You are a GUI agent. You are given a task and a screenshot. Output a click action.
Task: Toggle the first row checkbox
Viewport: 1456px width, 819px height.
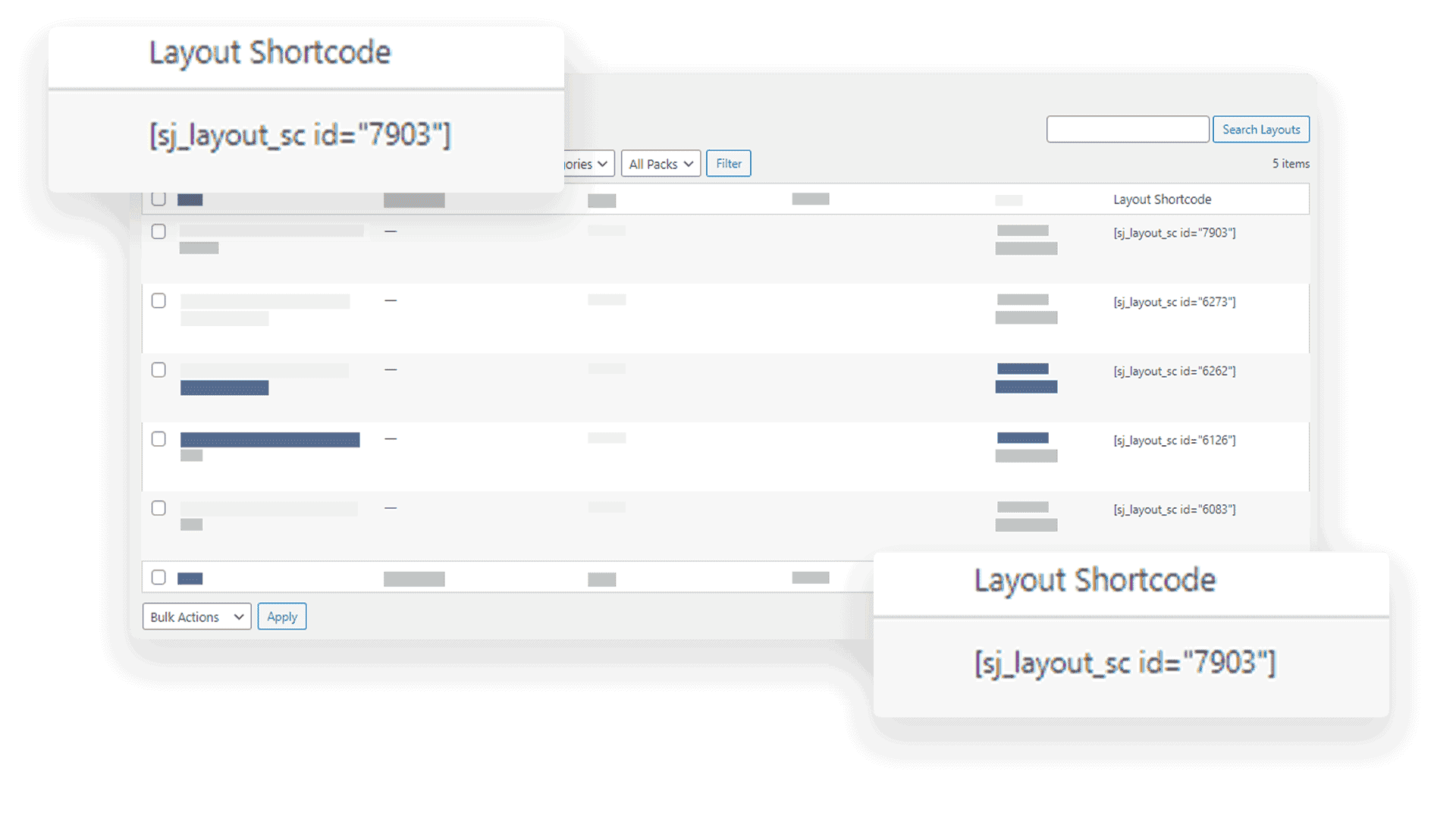click(x=159, y=232)
